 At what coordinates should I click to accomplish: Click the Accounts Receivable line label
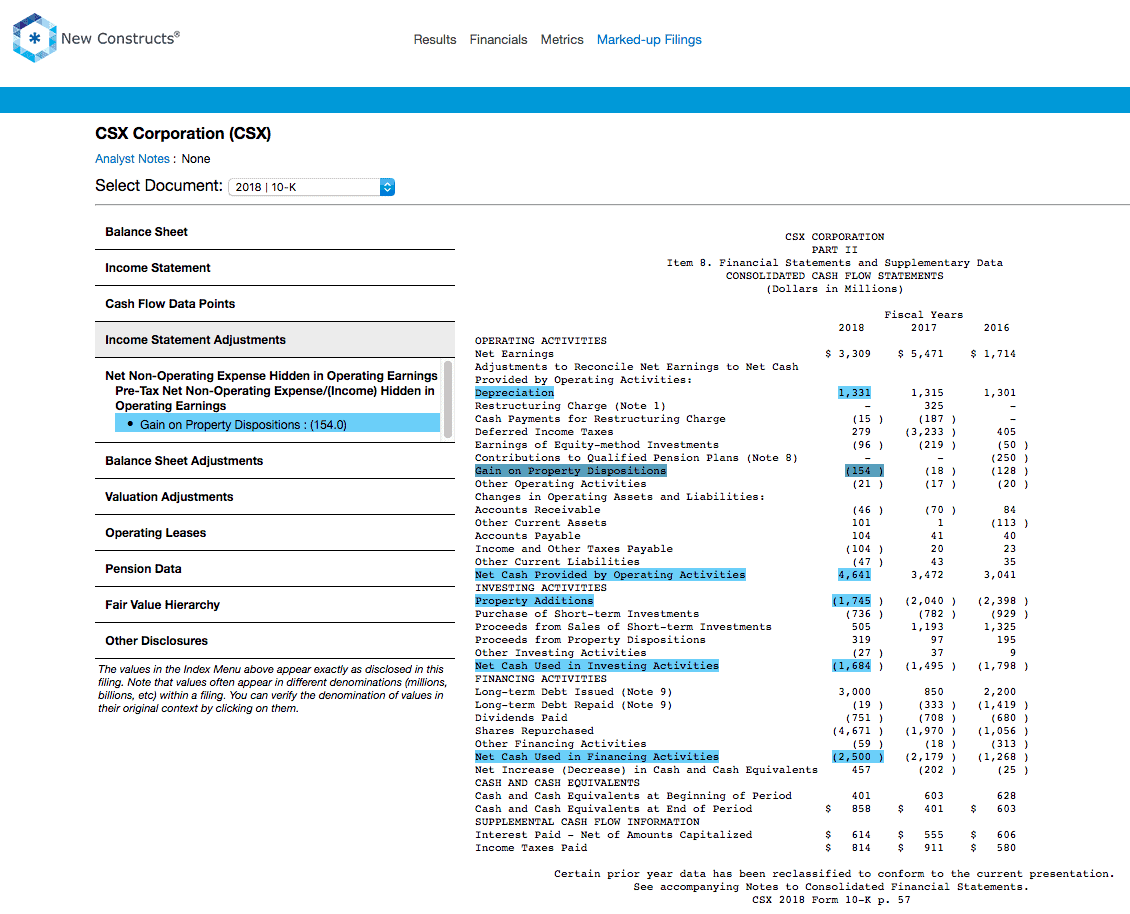tap(538, 510)
